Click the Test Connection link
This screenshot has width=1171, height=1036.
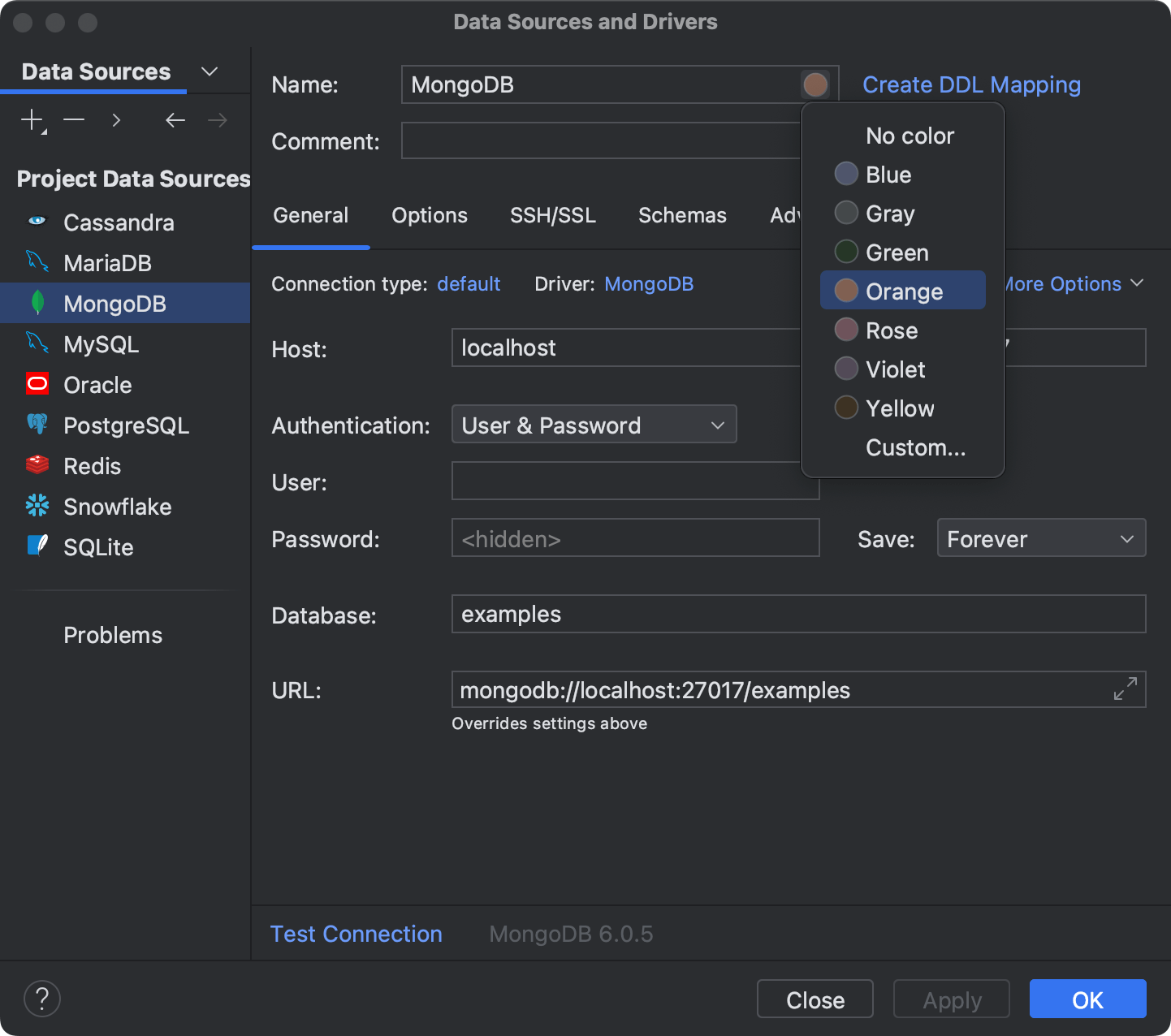356,934
